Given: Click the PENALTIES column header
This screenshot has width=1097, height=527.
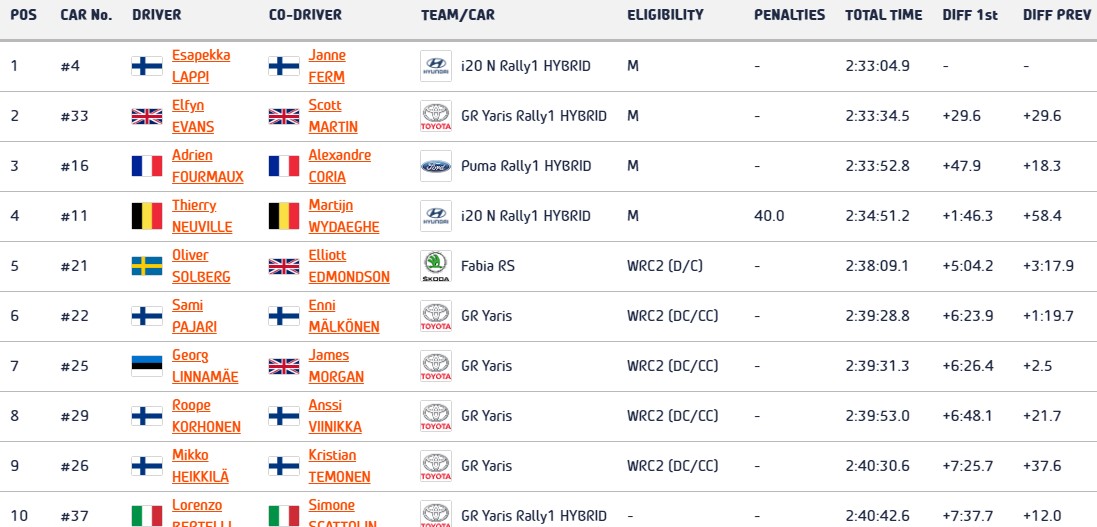Looking at the screenshot, I should [x=790, y=15].
